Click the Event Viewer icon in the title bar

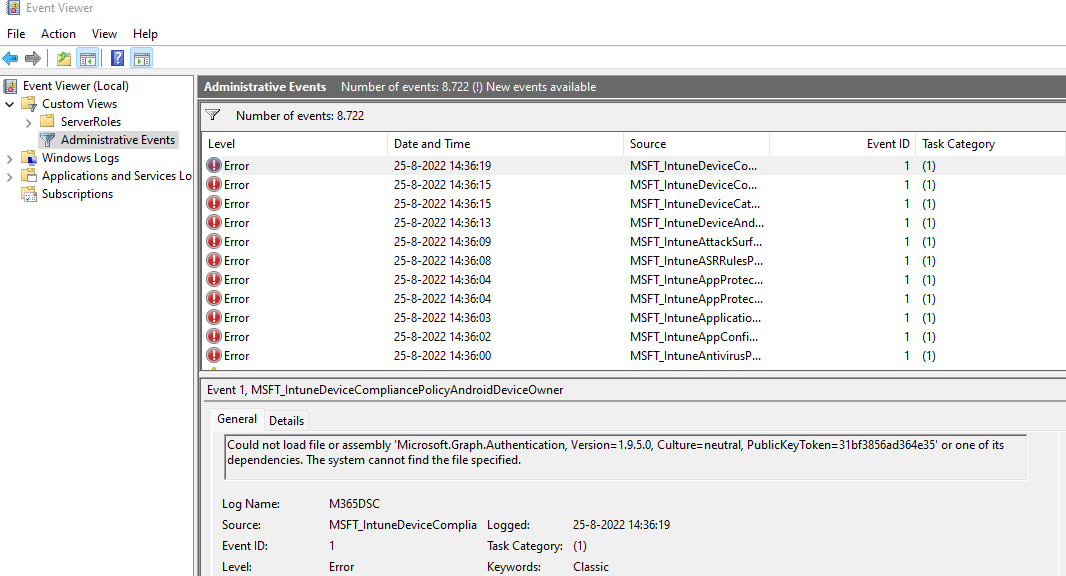10,7
